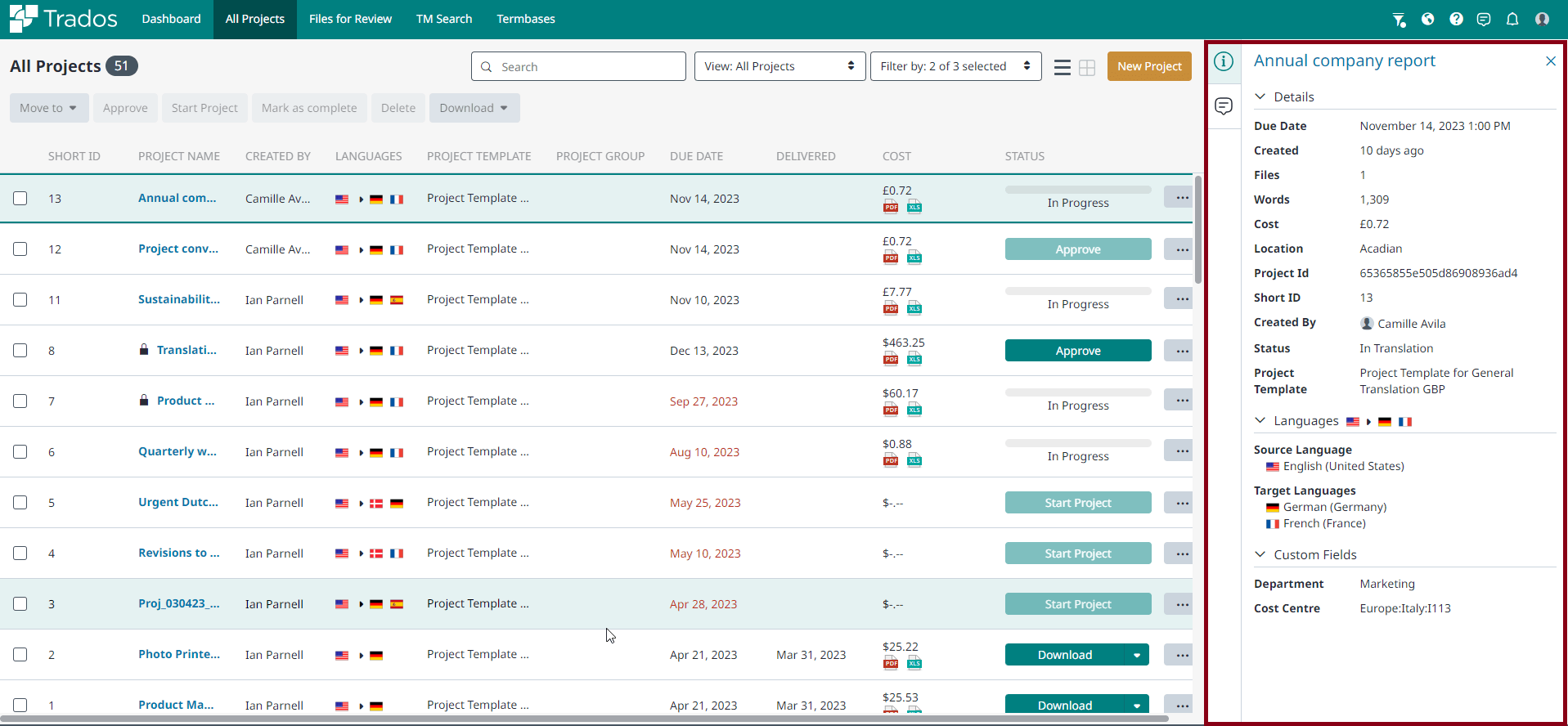Click the help question mark icon
Viewport: 1568px width, 726px height.
tap(1456, 20)
